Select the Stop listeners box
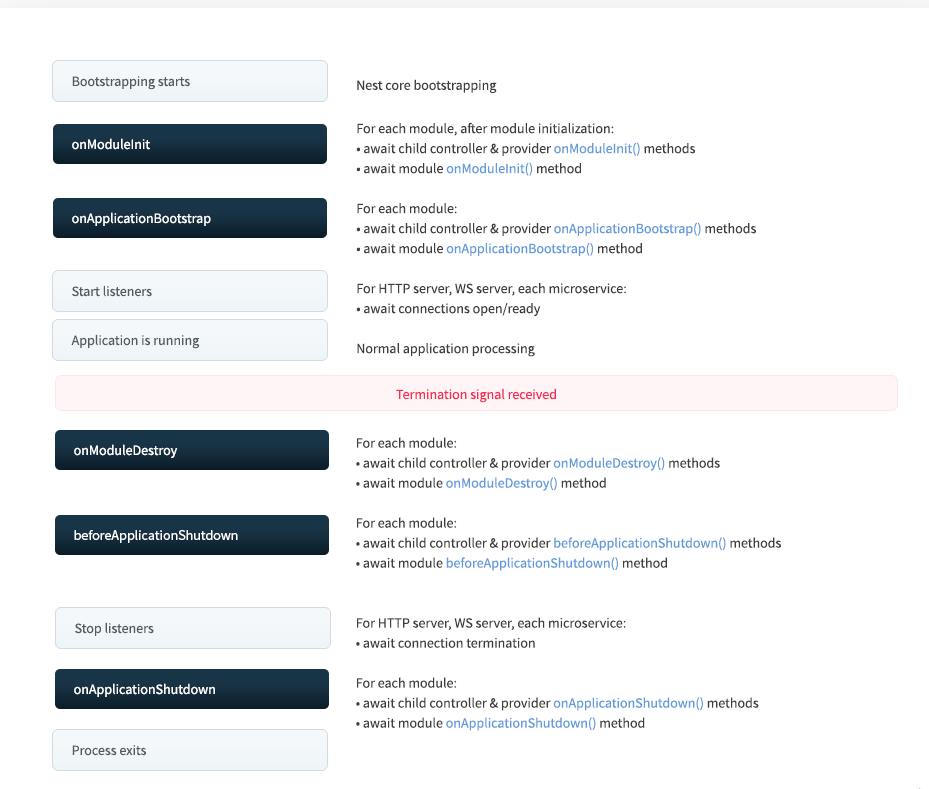 pyautogui.click(x=193, y=628)
